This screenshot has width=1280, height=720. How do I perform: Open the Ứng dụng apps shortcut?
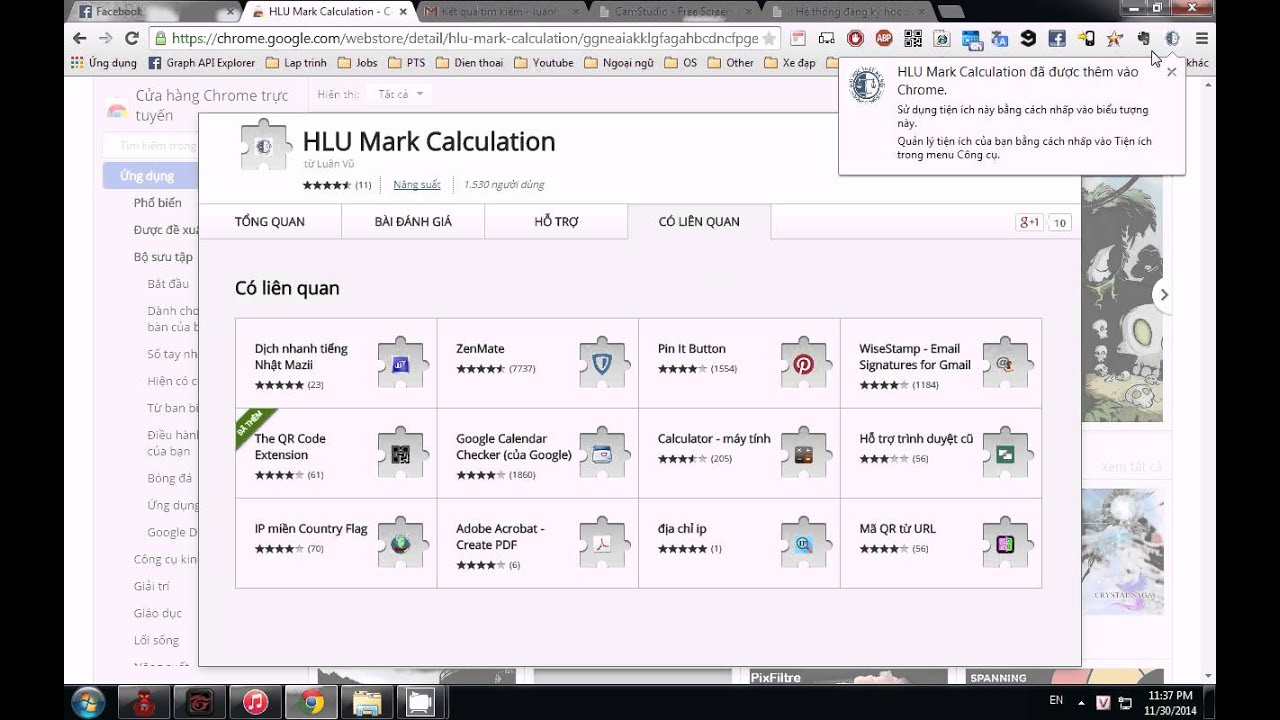[105, 62]
